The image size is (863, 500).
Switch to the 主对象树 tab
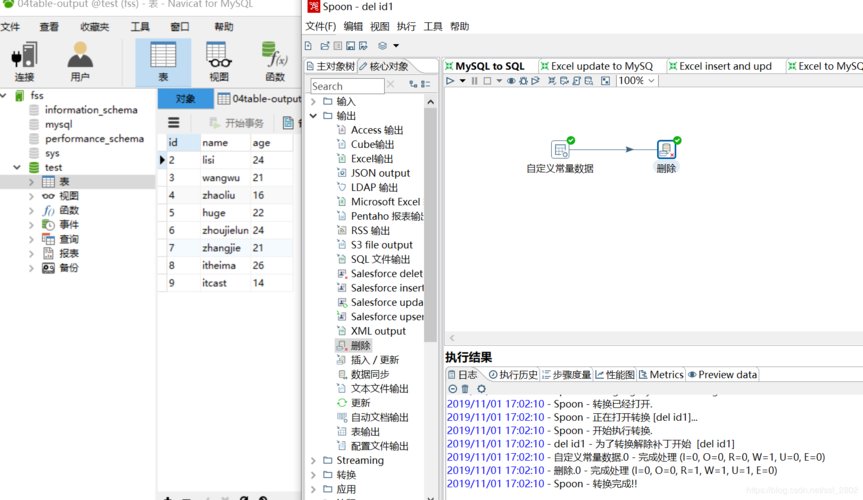(331, 67)
